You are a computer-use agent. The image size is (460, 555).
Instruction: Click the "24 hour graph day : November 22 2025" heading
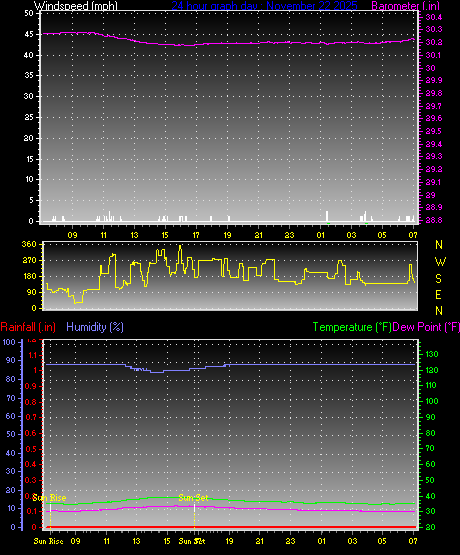tap(264, 5)
